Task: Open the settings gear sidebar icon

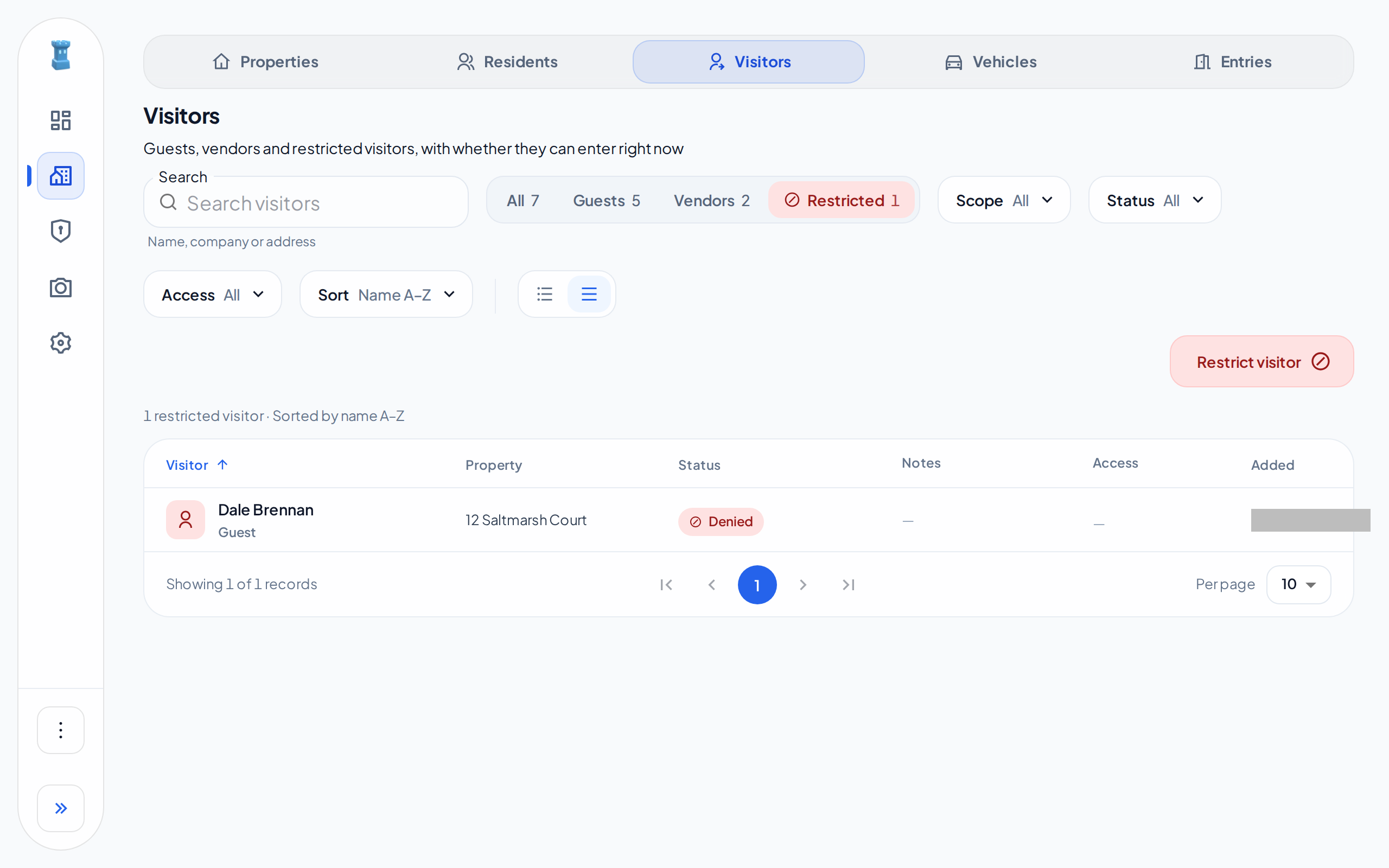Action: (61, 343)
